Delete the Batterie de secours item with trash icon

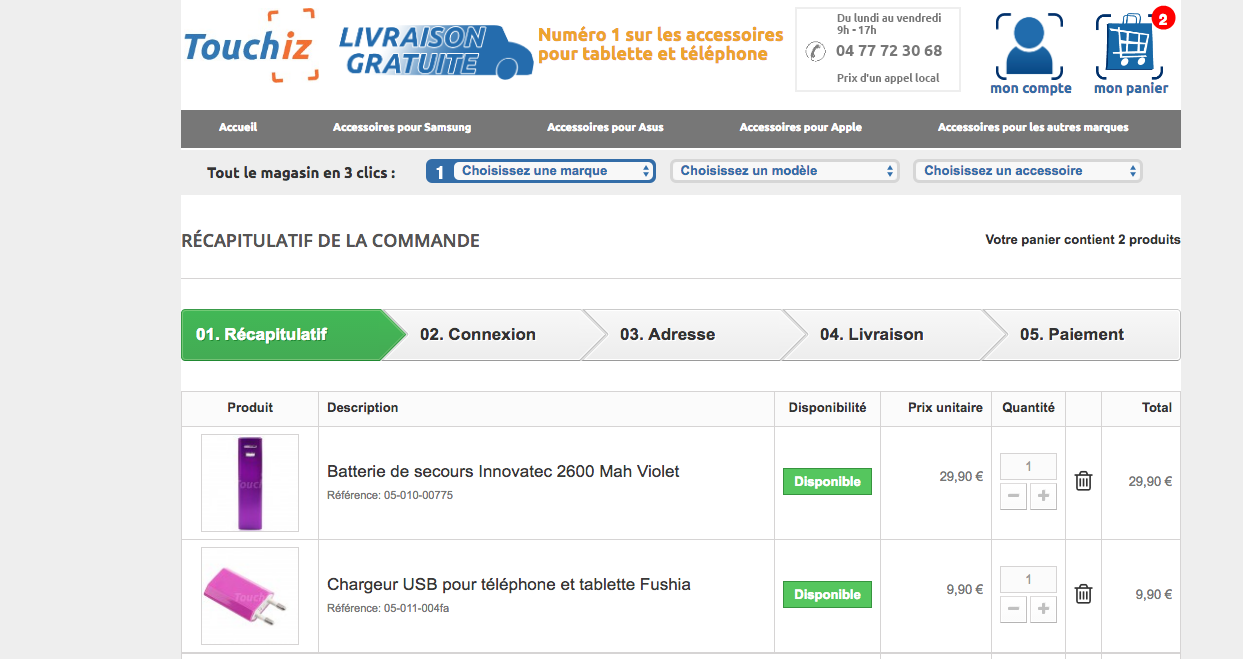tap(1083, 481)
